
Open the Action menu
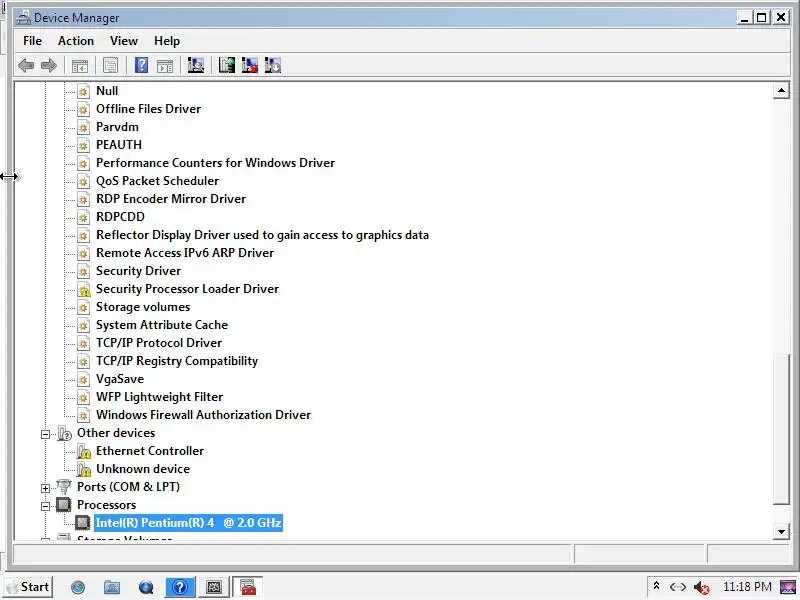click(76, 41)
